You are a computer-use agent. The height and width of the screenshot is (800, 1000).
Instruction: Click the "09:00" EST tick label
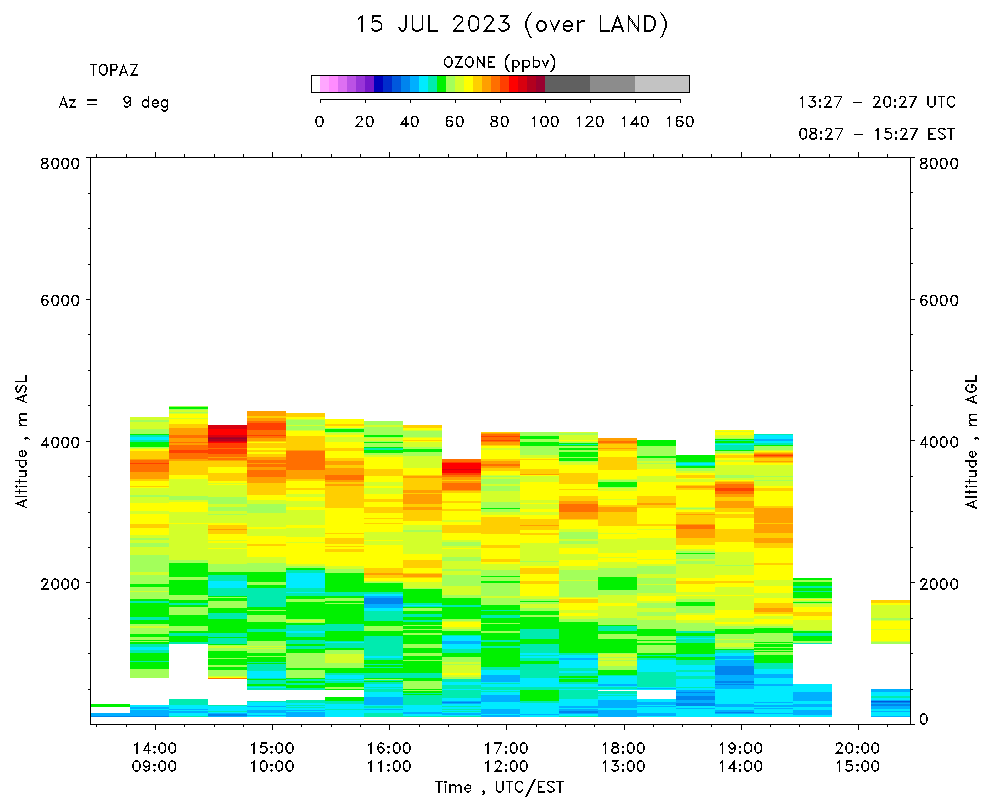(154, 766)
